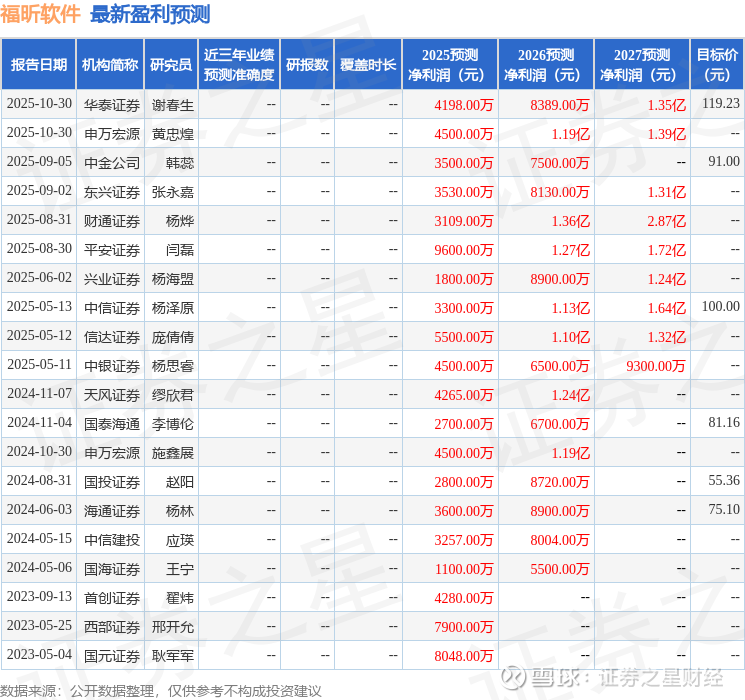Click the 华泰证券 institution cell
745x700 pixels.
[112, 105]
